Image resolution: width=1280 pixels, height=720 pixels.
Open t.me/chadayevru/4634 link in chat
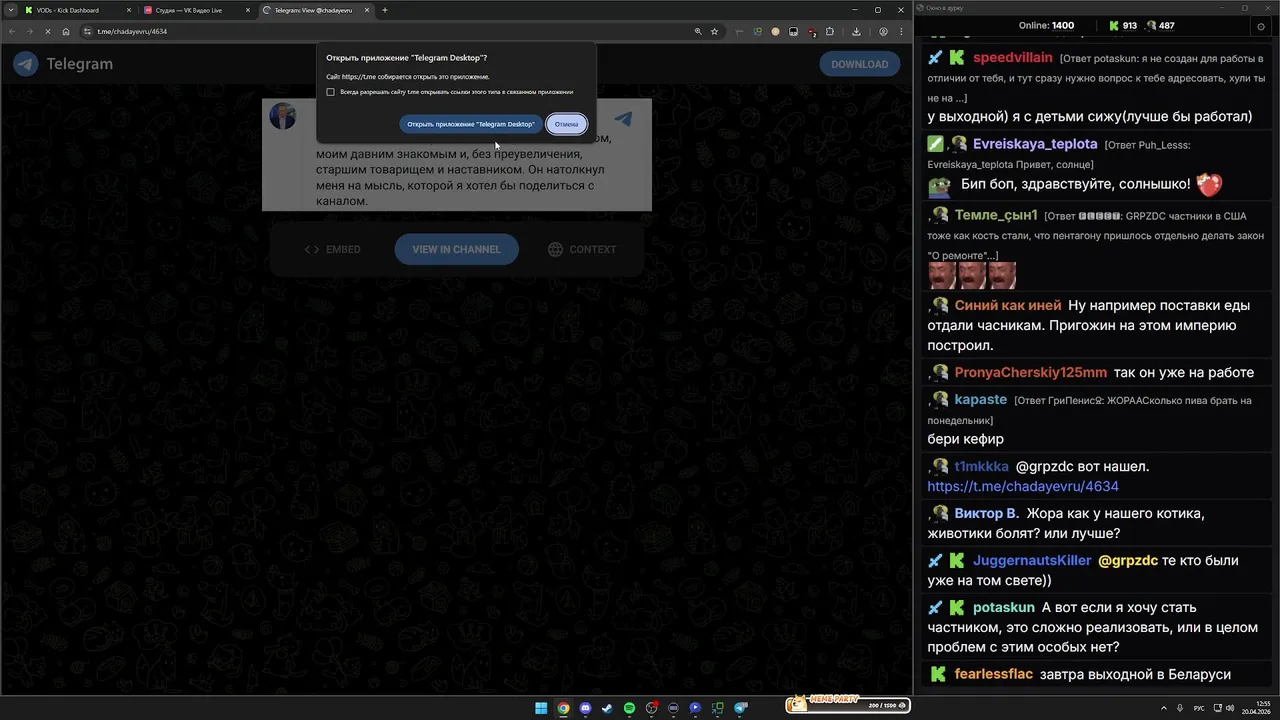[1023, 486]
